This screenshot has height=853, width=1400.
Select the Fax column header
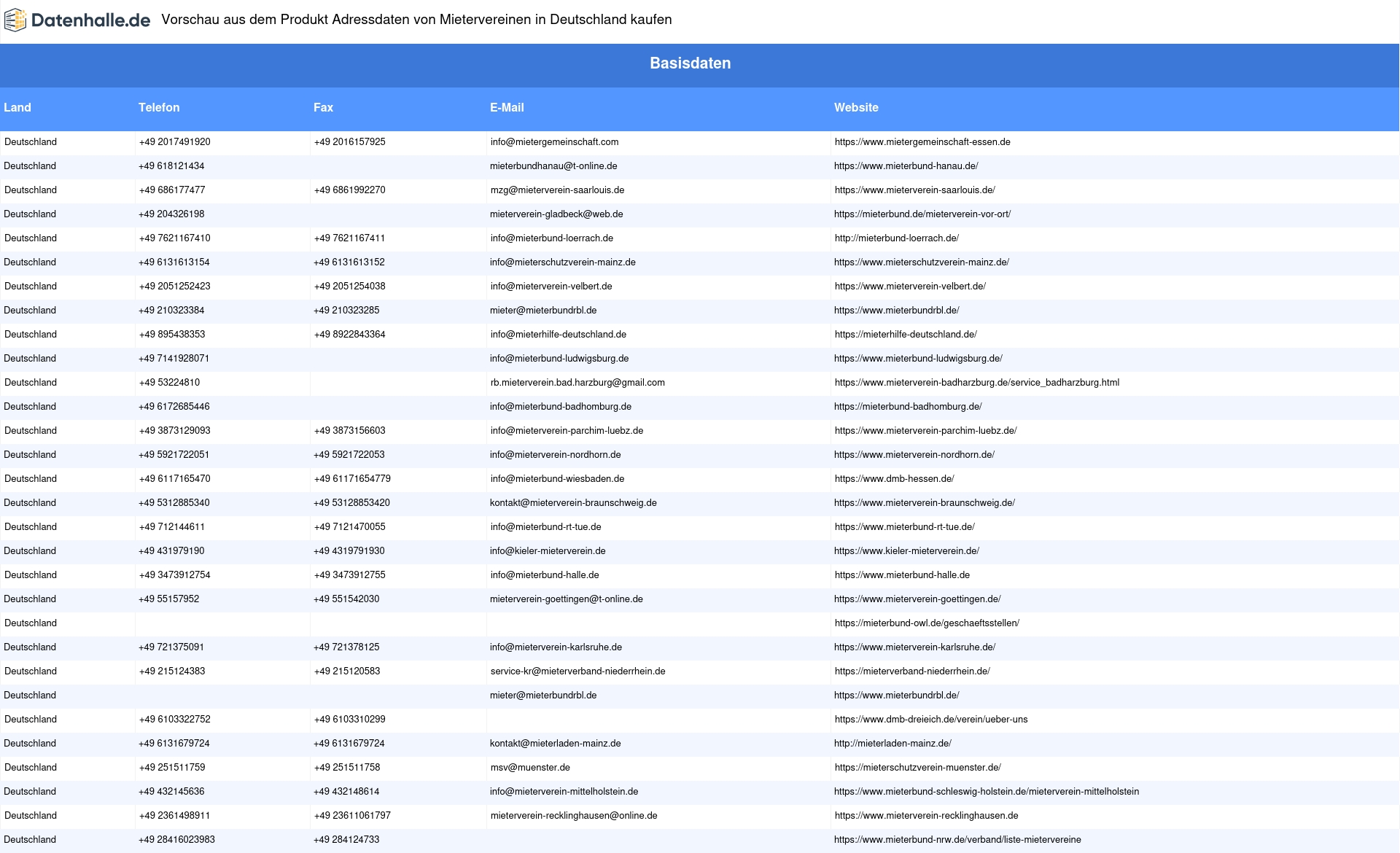point(323,107)
